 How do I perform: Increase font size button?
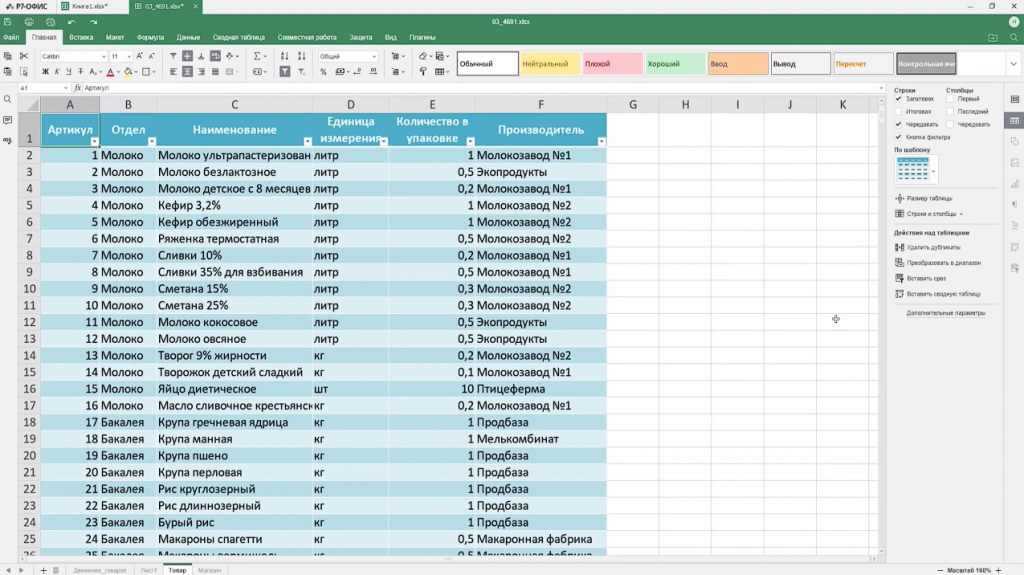coord(140,56)
